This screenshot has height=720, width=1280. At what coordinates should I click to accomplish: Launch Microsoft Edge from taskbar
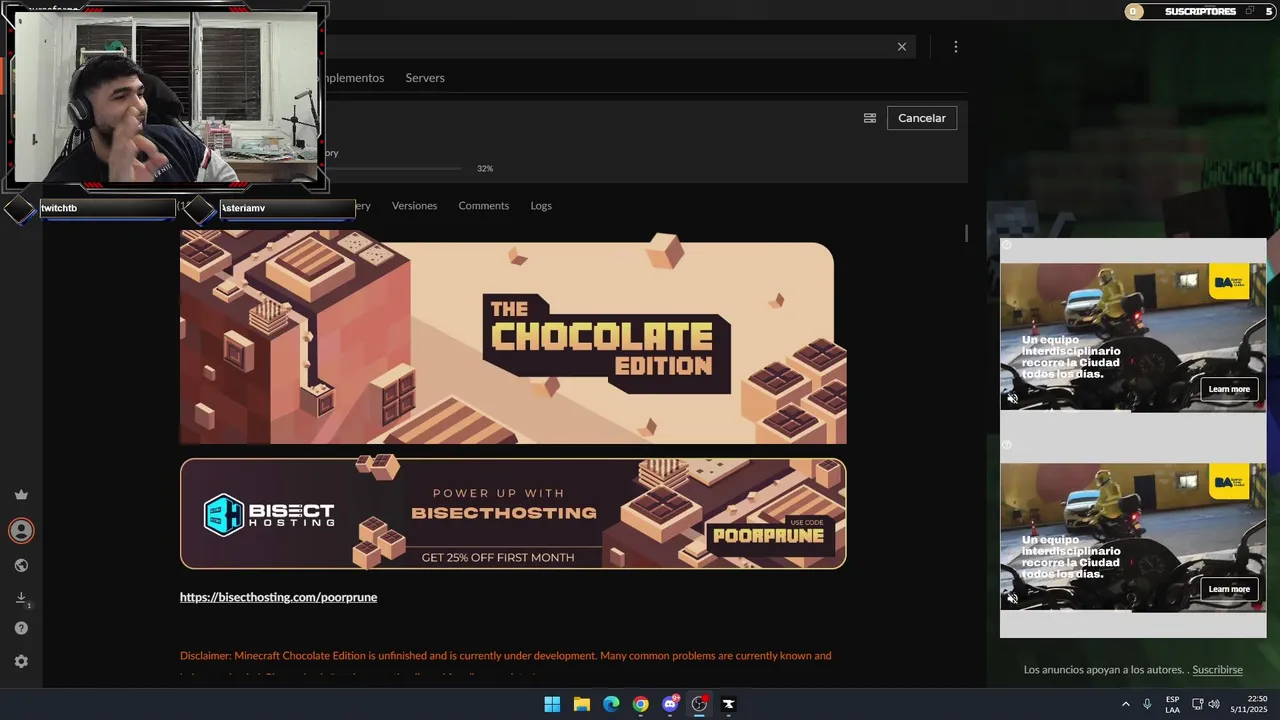611,704
